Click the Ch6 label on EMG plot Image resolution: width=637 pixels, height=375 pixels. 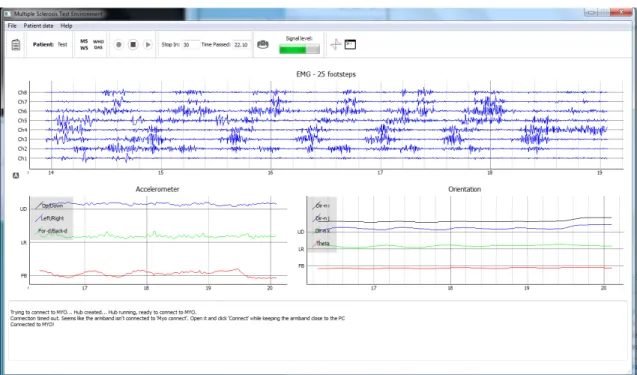[22, 111]
